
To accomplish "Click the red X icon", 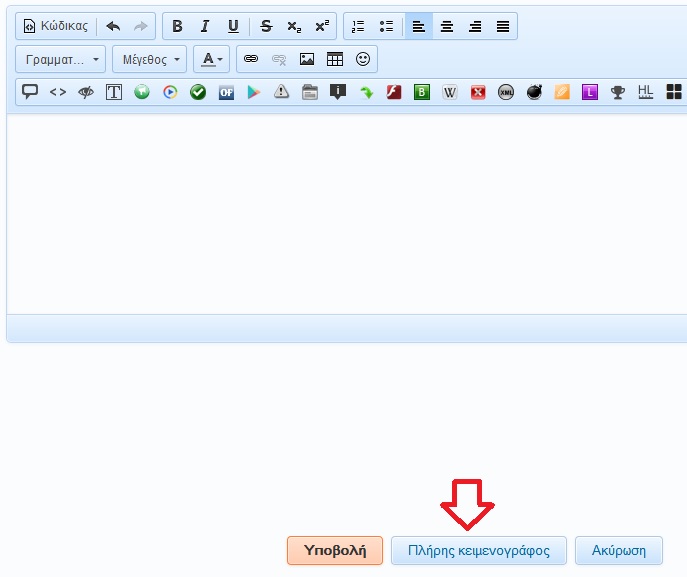I will [478, 92].
